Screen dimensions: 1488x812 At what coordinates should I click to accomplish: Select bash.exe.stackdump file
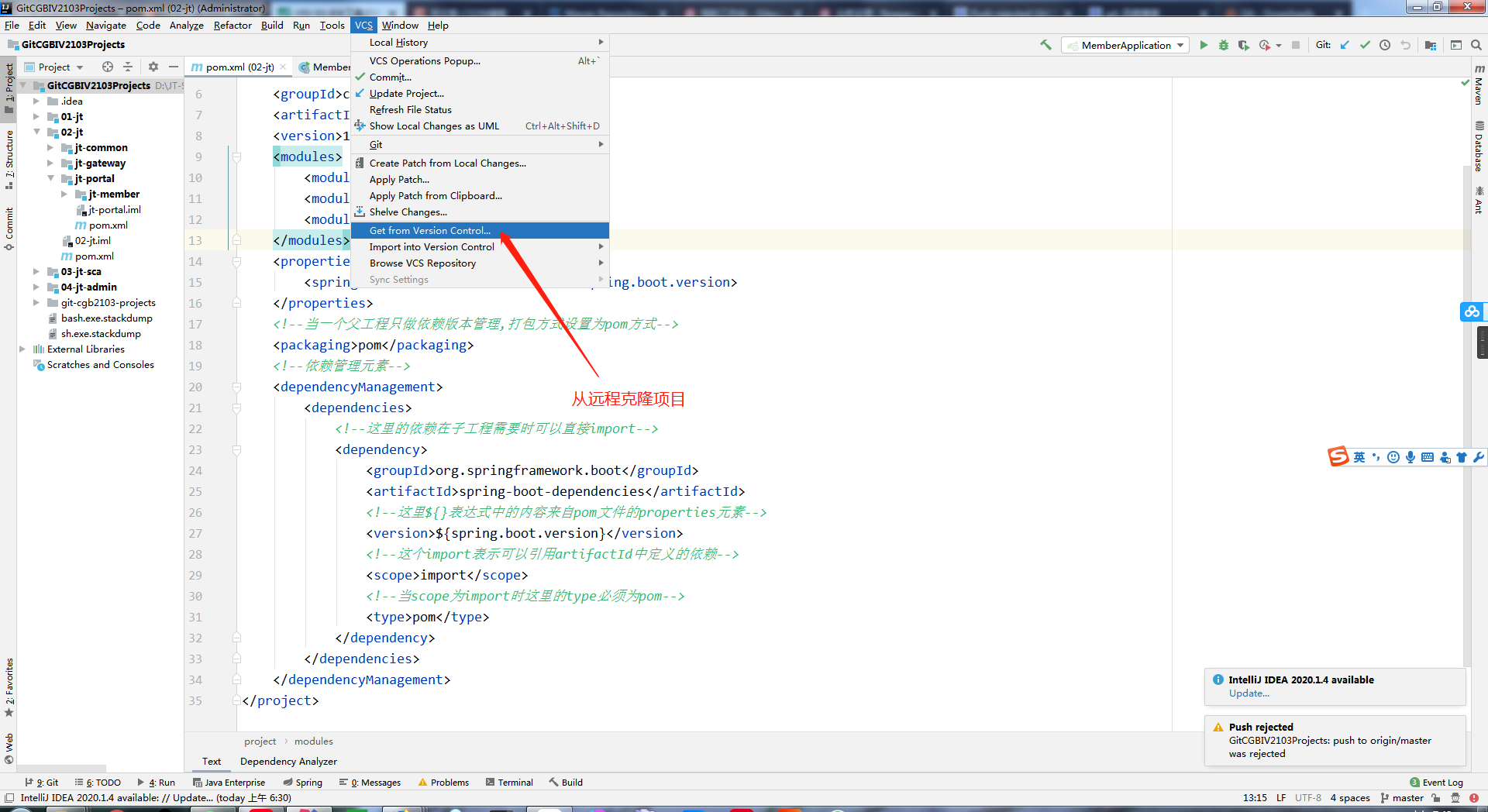pyautogui.click(x=101, y=318)
